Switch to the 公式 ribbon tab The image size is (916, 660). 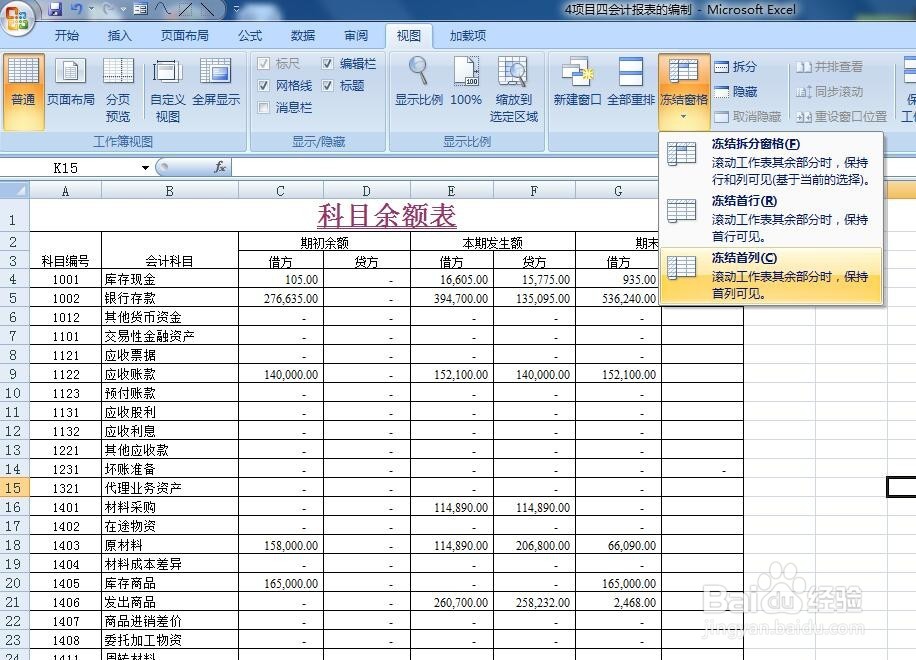pos(249,36)
